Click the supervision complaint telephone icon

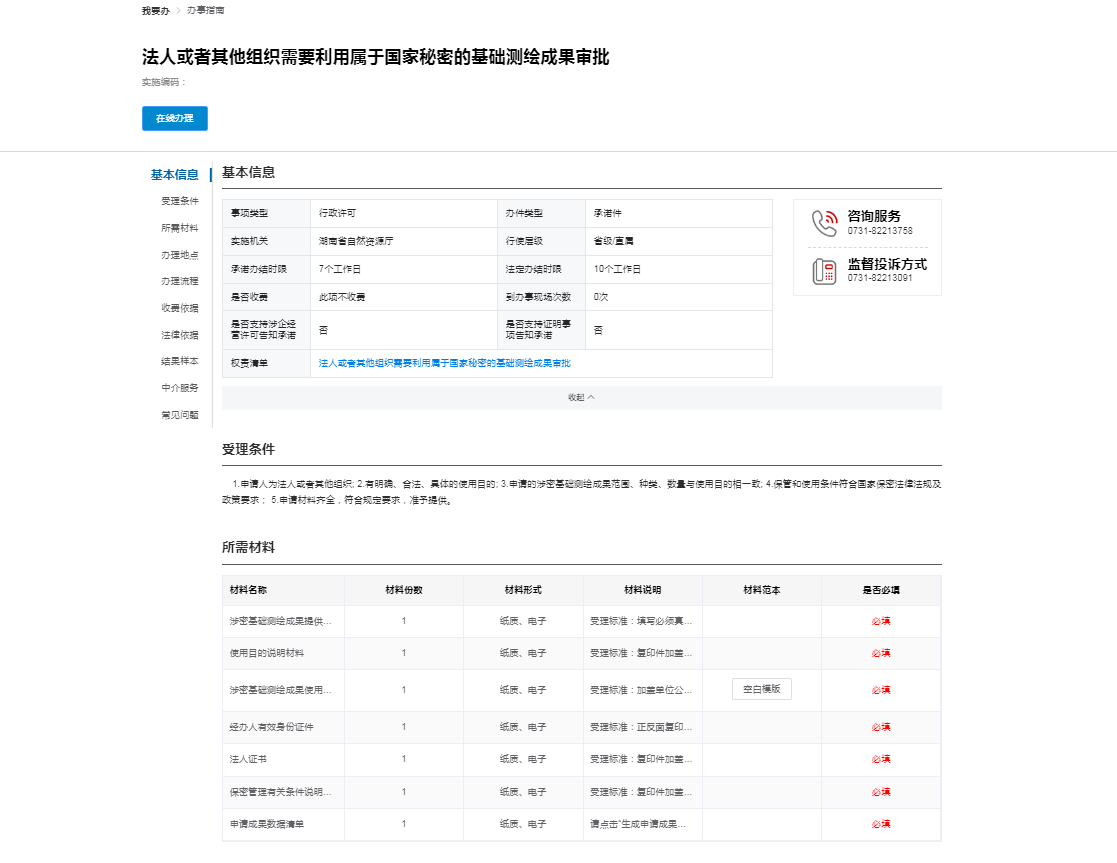pyautogui.click(x=824, y=271)
